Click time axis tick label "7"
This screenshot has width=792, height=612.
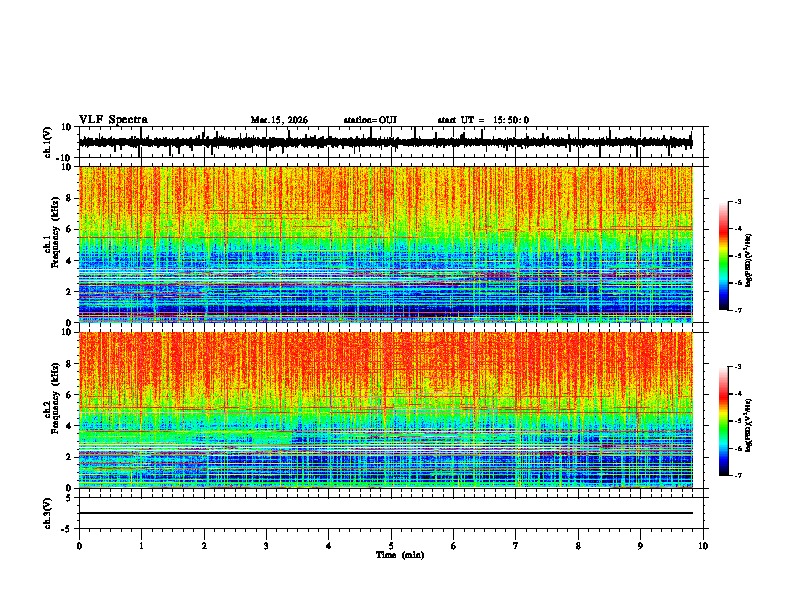516,546
